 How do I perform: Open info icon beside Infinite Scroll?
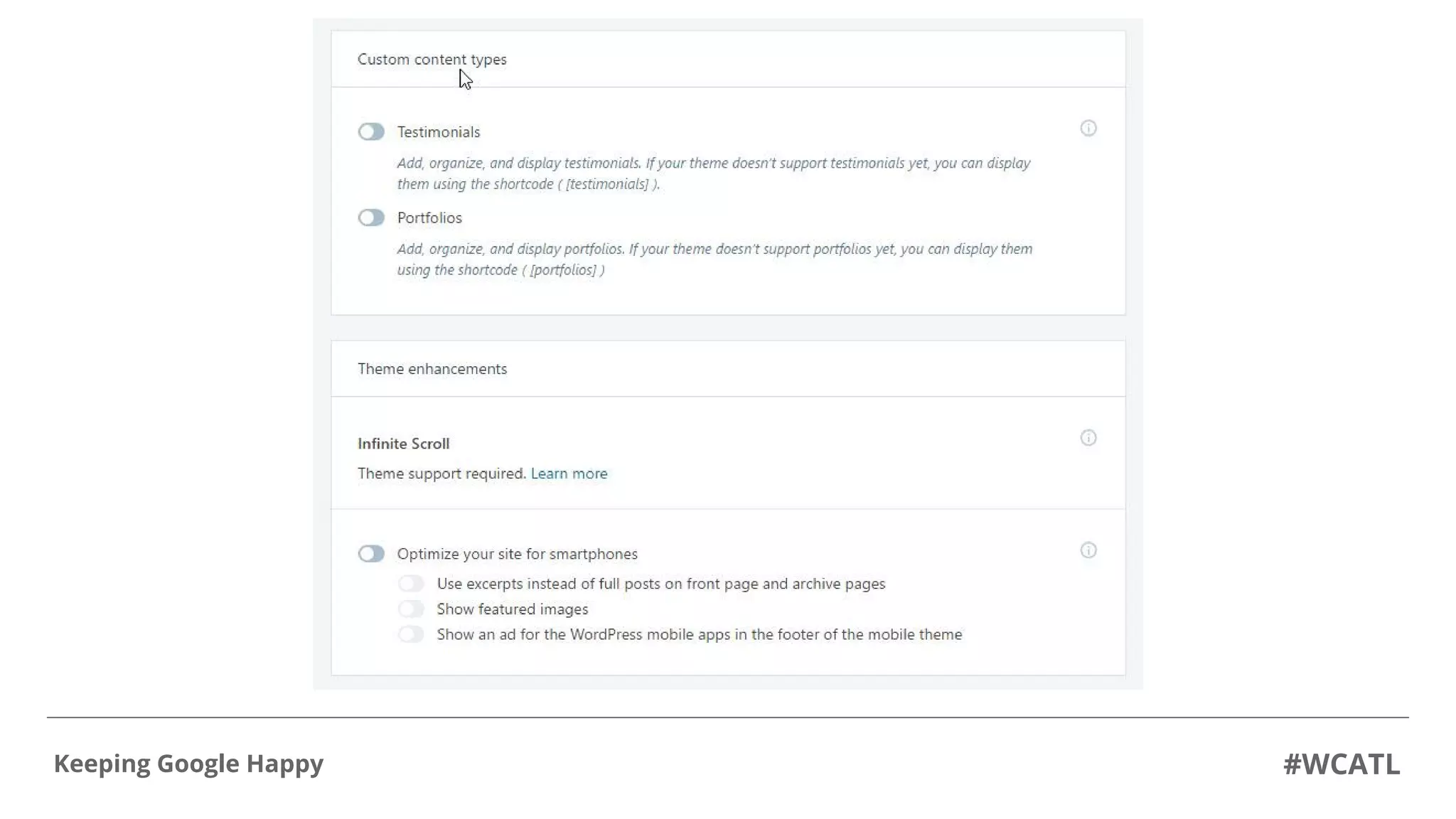(1088, 437)
